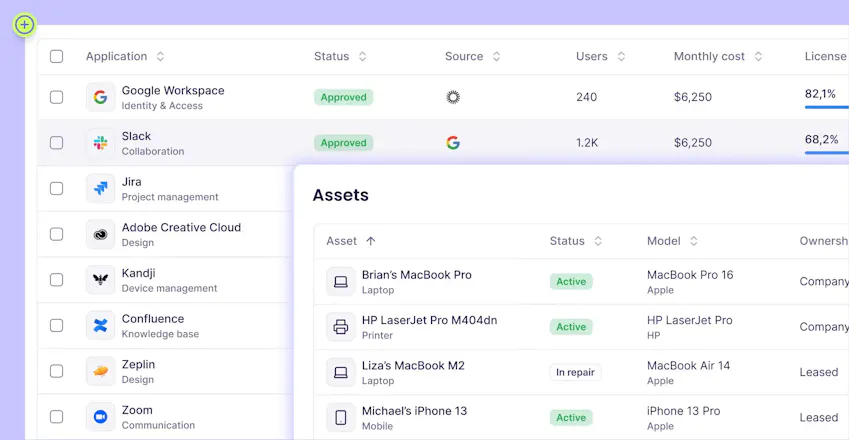
Task: Click the Assets panel heading
Action: click(341, 195)
